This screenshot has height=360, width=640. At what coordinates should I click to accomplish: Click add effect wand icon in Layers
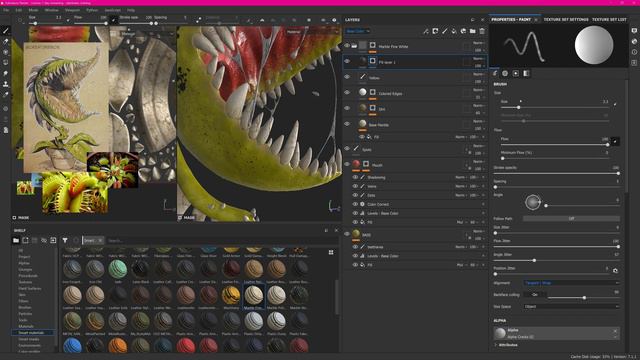coord(426,31)
